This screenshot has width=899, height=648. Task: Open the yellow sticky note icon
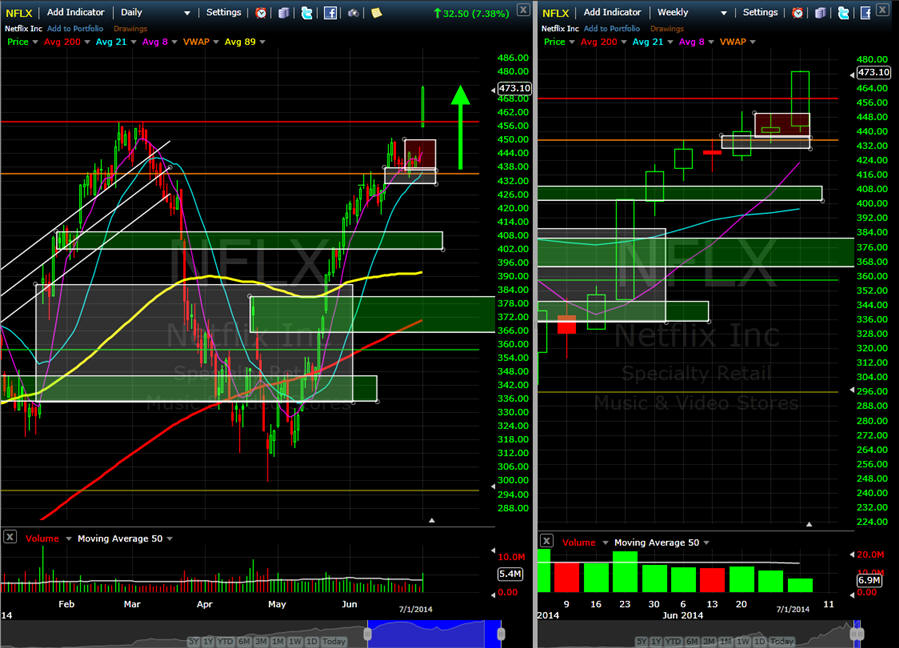(x=376, y=13)
